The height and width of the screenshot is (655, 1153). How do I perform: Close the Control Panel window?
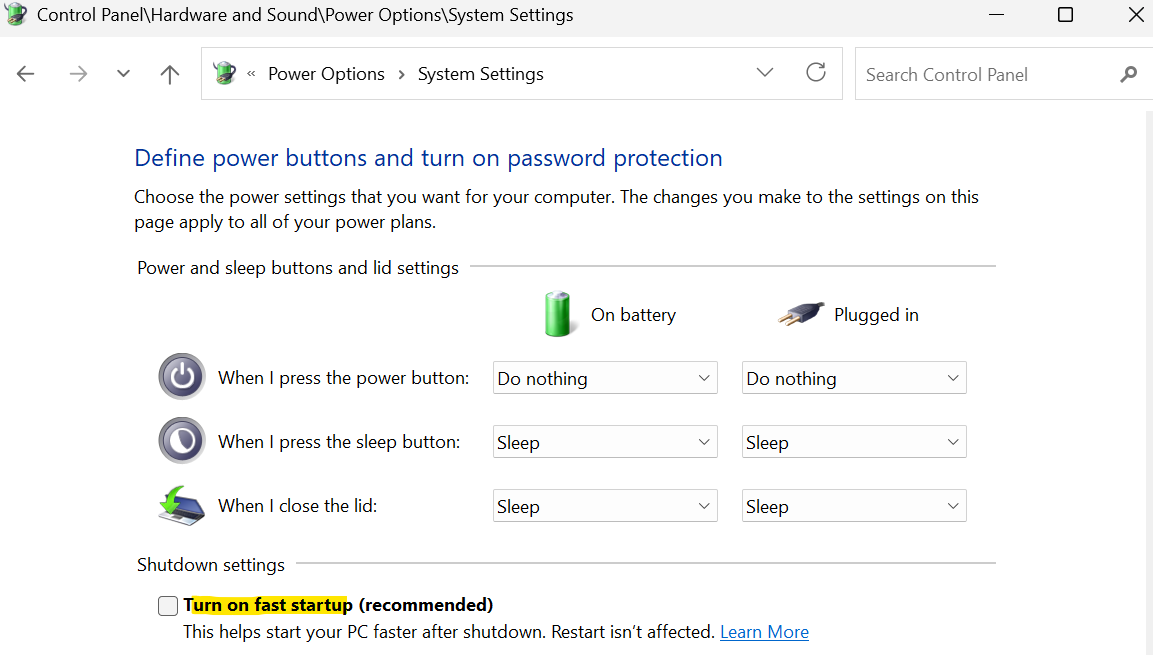pyautogui.click(x=1136, y=15)
